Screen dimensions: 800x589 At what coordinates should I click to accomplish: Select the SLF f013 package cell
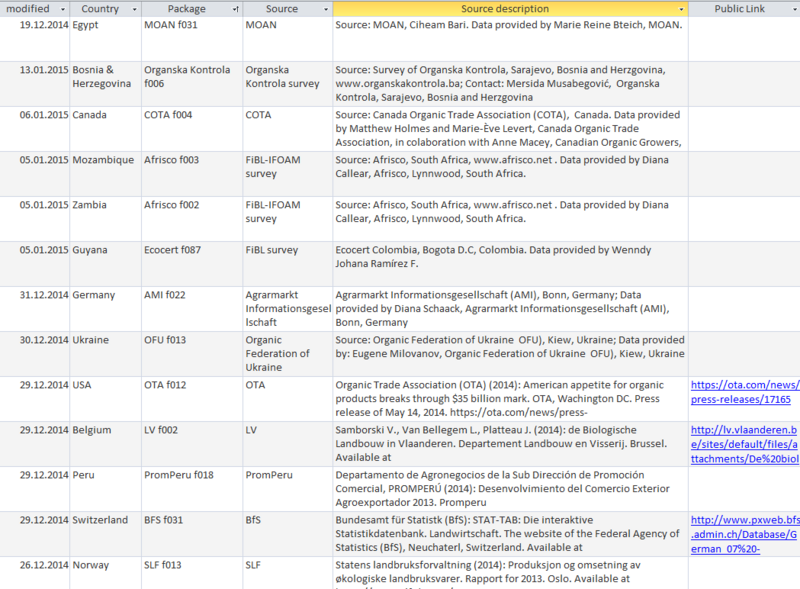tap(192, 573)
